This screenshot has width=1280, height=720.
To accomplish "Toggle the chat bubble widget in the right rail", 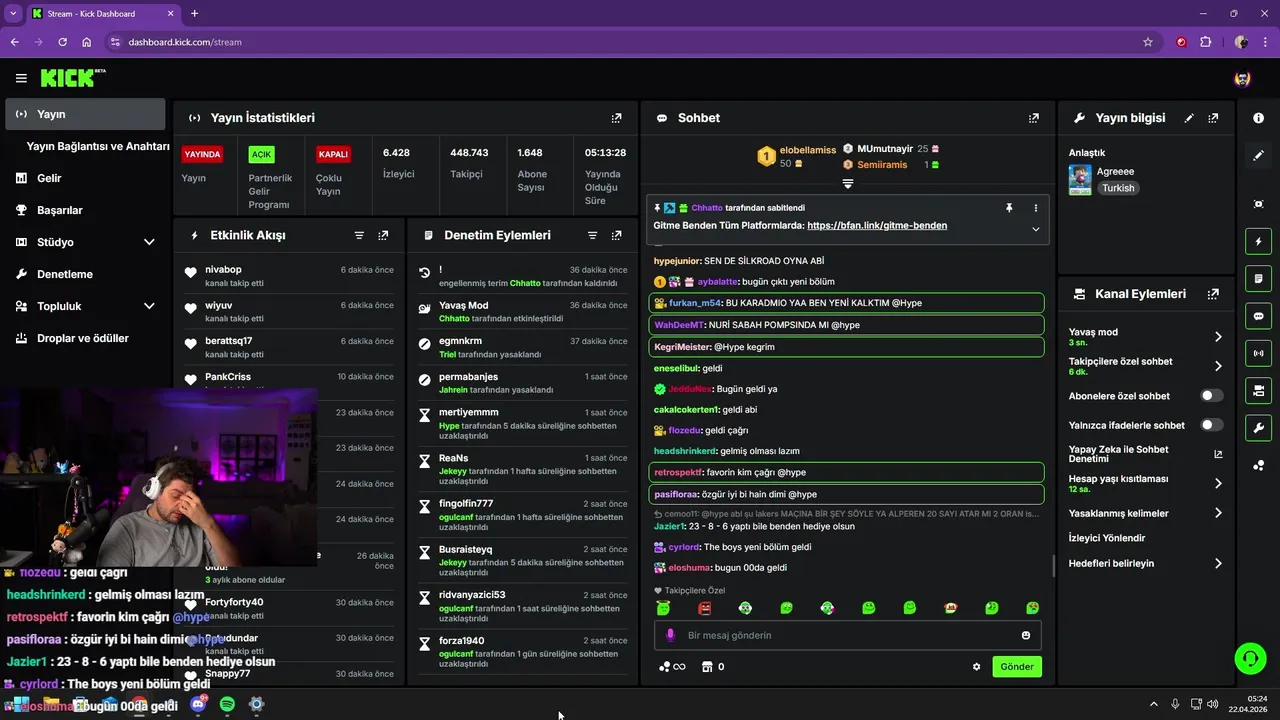I will click(x=1259, y=316).
